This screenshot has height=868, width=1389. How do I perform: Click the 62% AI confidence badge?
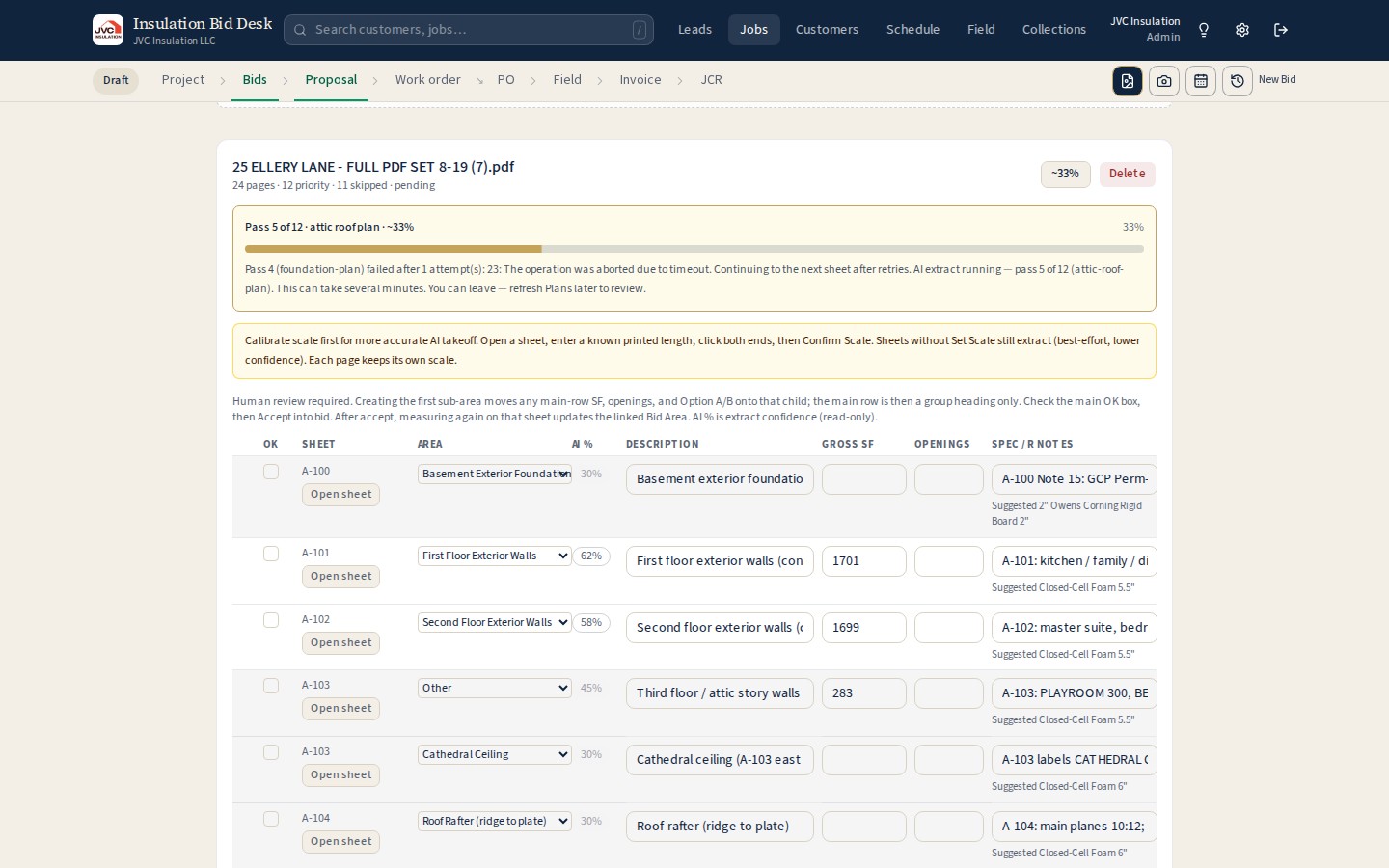pos(591,556)
